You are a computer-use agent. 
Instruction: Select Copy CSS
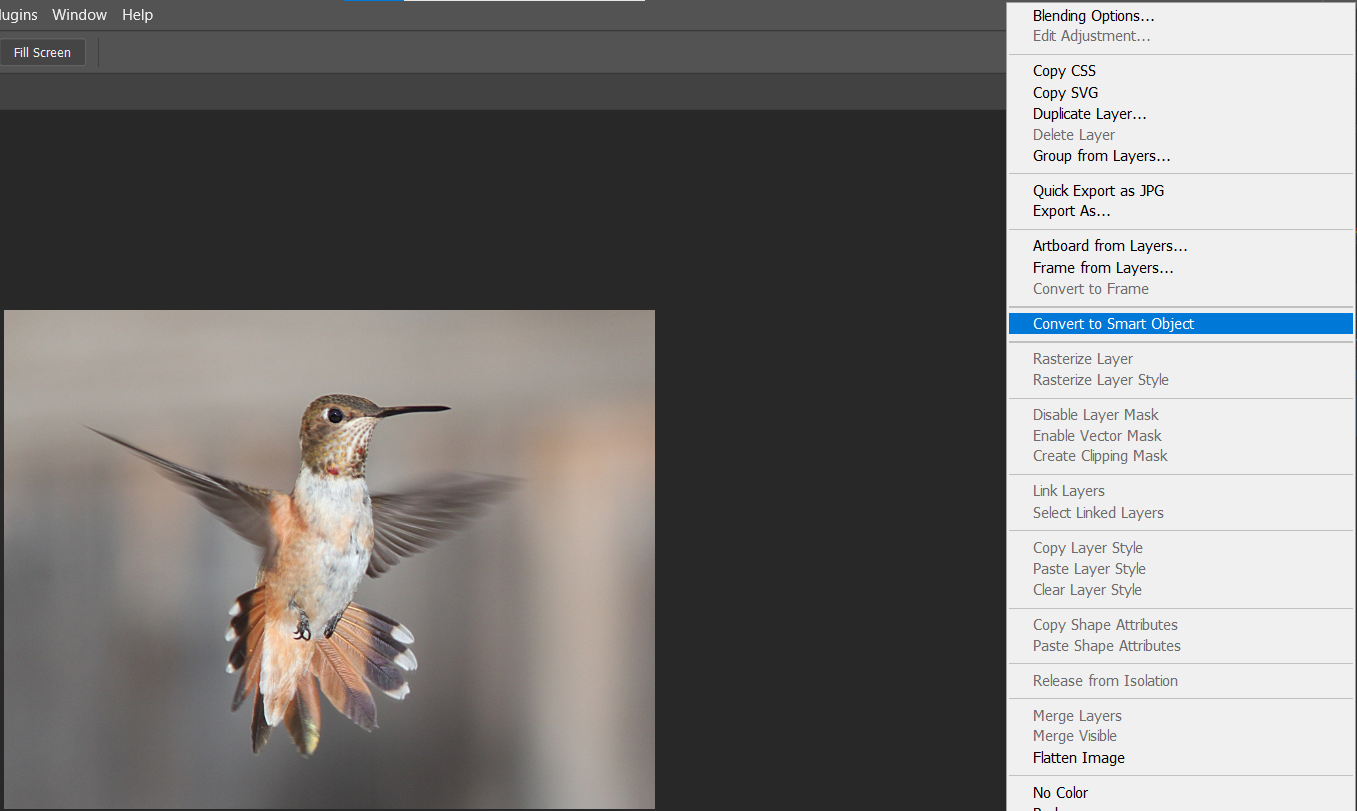tap(1063, 71)
